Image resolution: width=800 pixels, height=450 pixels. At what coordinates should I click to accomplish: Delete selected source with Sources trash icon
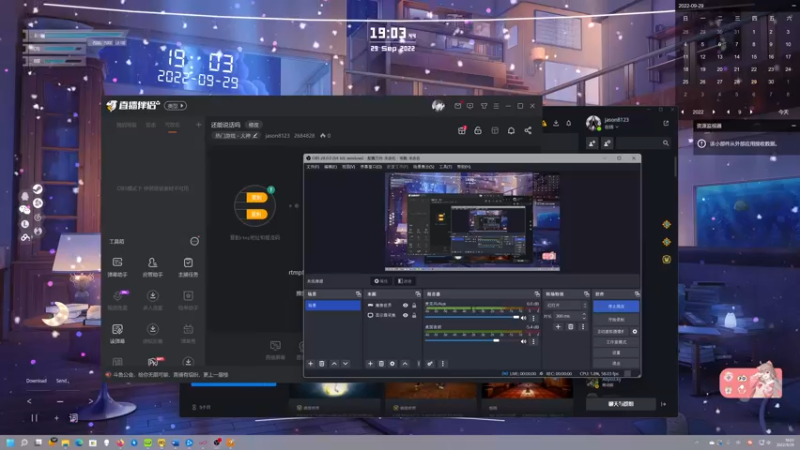pyautogui.click(x=381, y=364)
